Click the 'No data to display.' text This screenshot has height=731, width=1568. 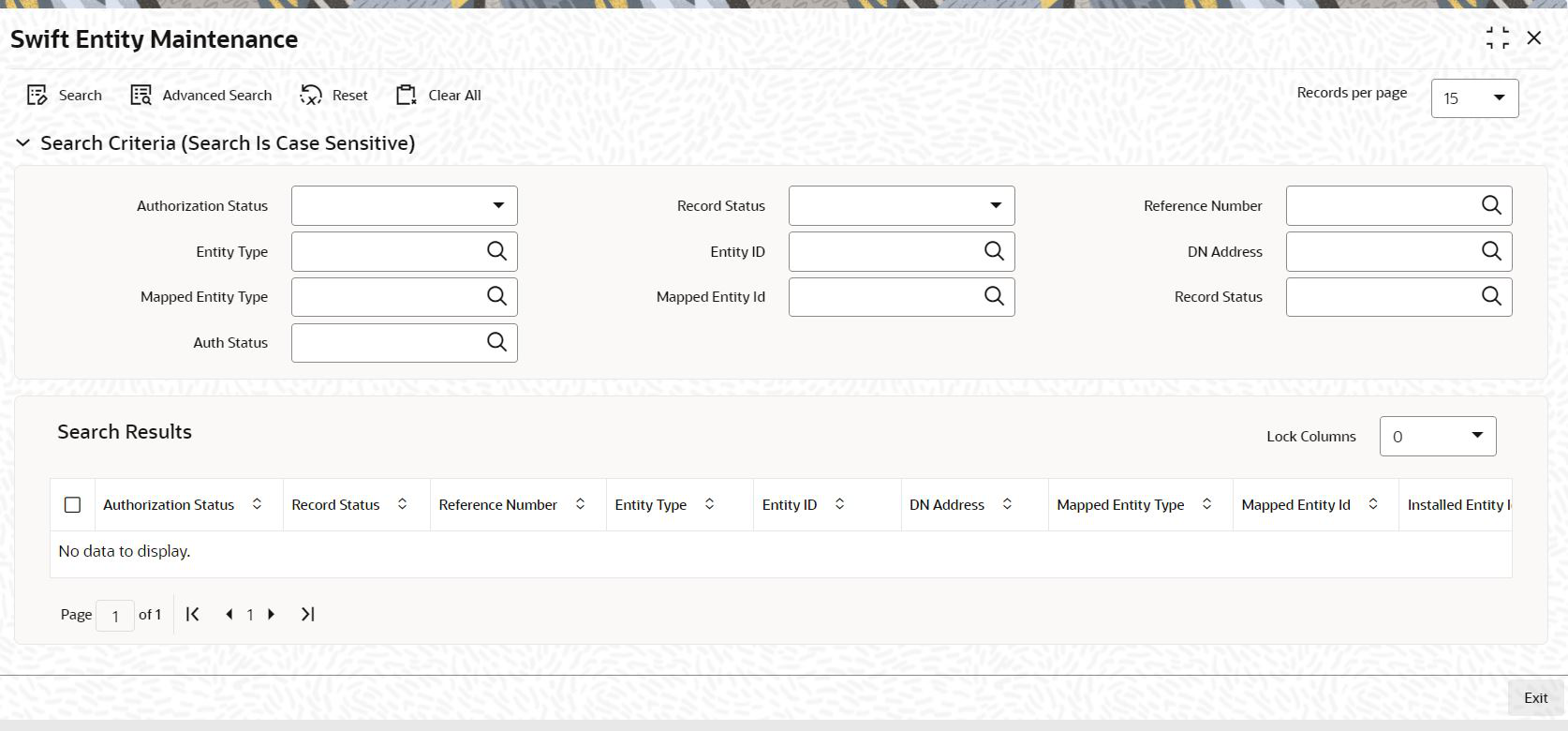click(x=125, y=551)
